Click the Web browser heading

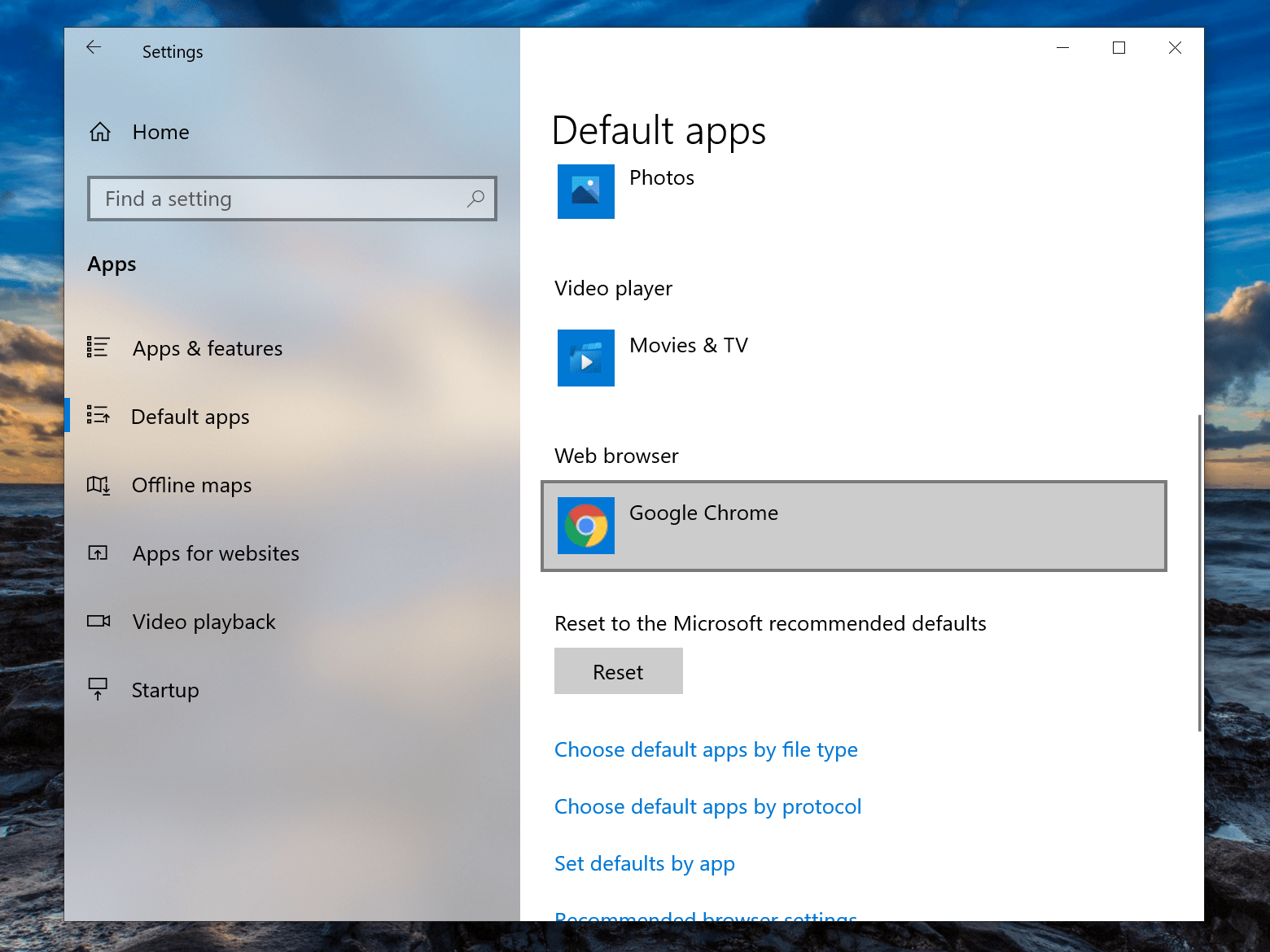(616, 456)
